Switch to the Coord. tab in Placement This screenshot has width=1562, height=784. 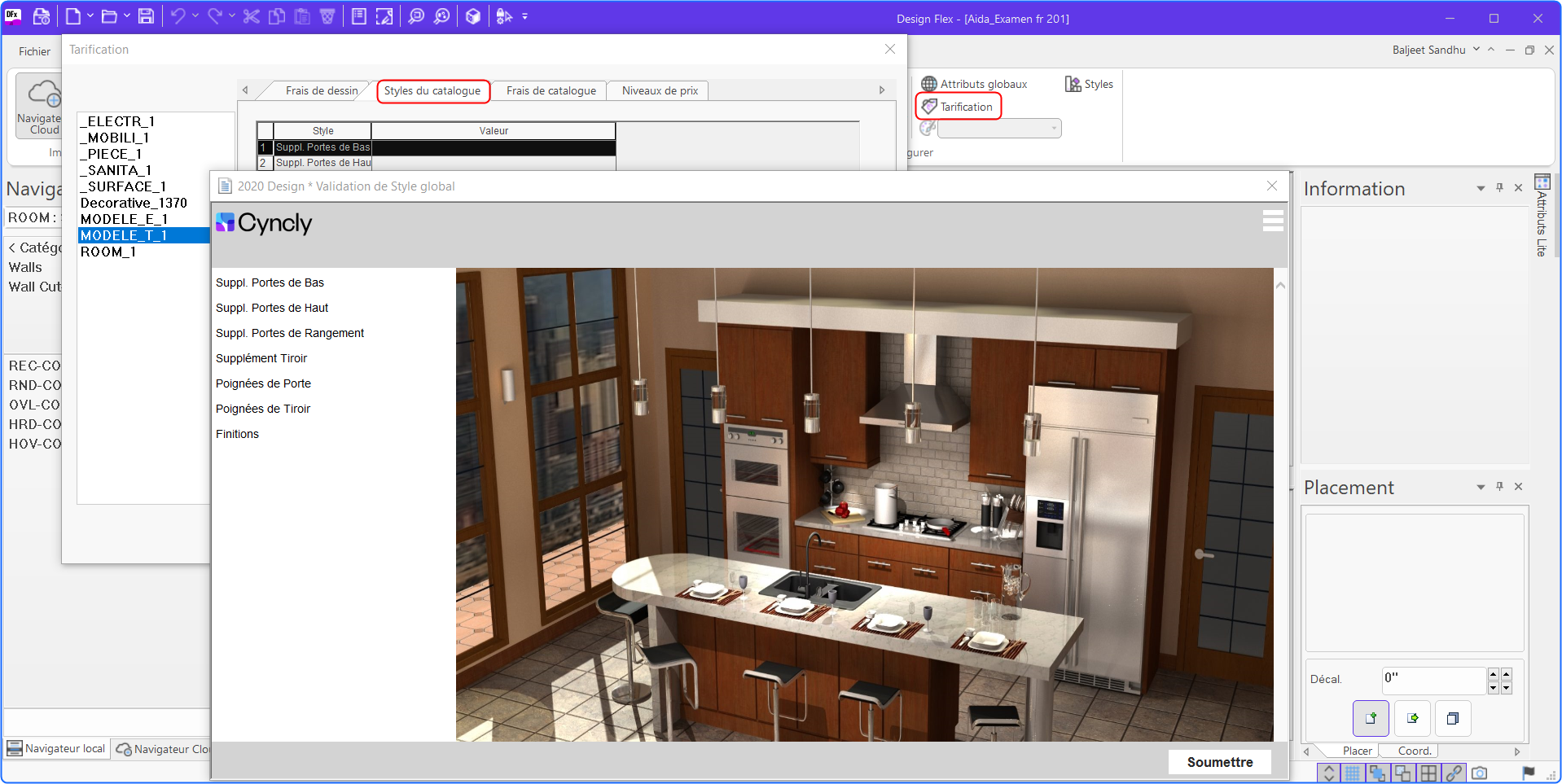tap(1415, 751)
